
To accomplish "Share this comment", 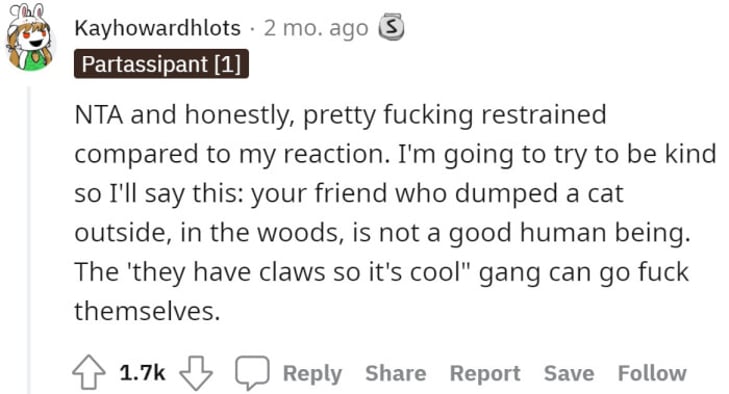I will [396, 373].
